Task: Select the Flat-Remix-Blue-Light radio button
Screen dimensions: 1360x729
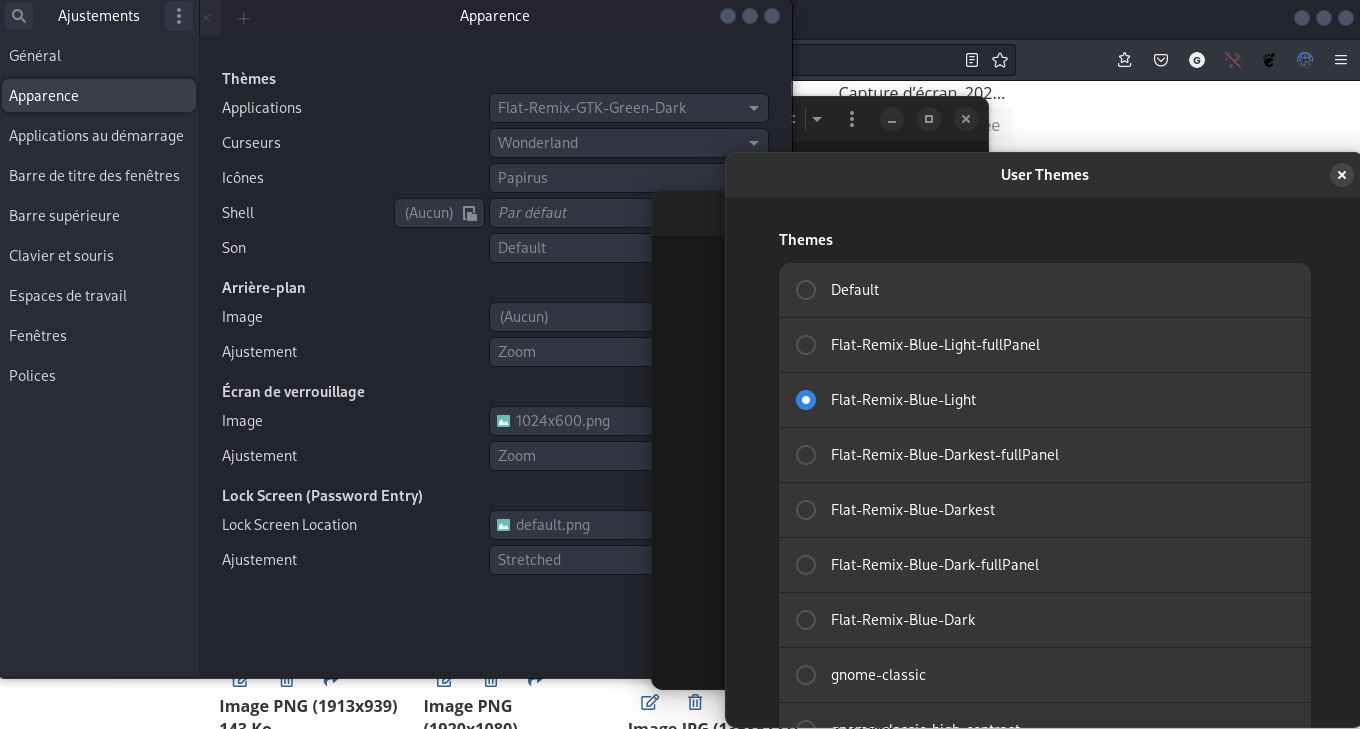Action: tap(806, 400)
